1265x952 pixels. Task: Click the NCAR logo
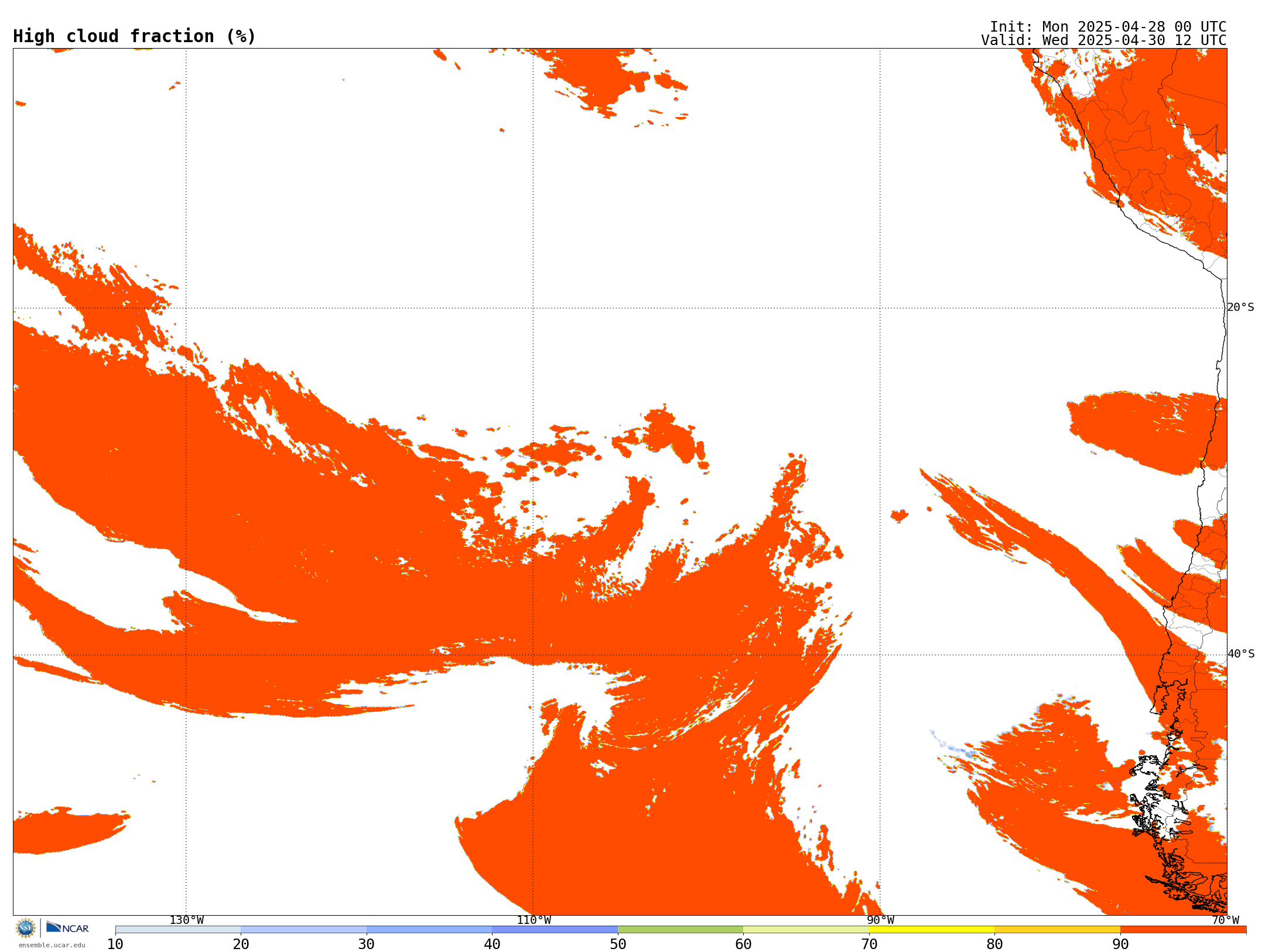[x=67, y=927]
